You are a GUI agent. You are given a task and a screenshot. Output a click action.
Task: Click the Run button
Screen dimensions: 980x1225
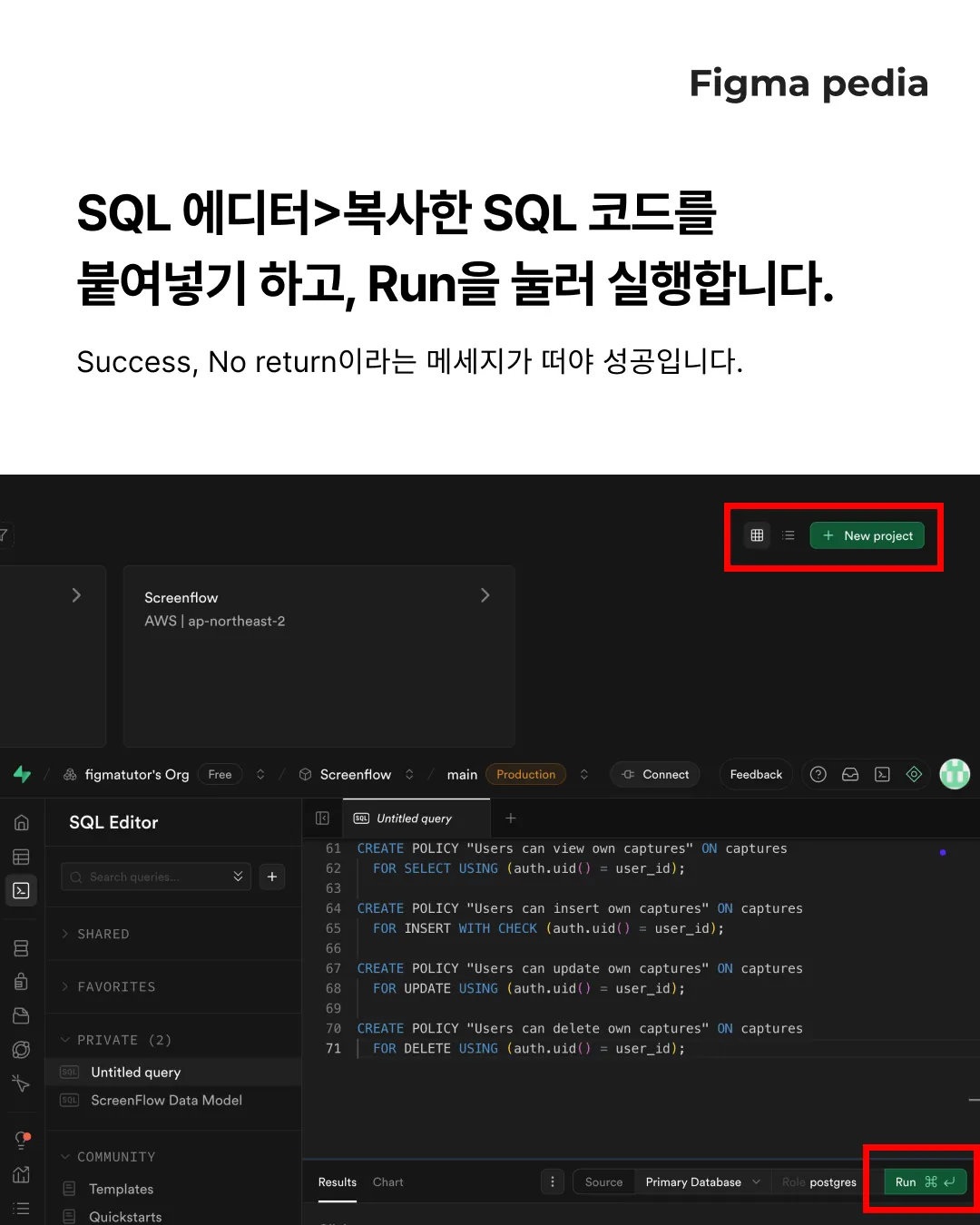tap(925, 1181)
